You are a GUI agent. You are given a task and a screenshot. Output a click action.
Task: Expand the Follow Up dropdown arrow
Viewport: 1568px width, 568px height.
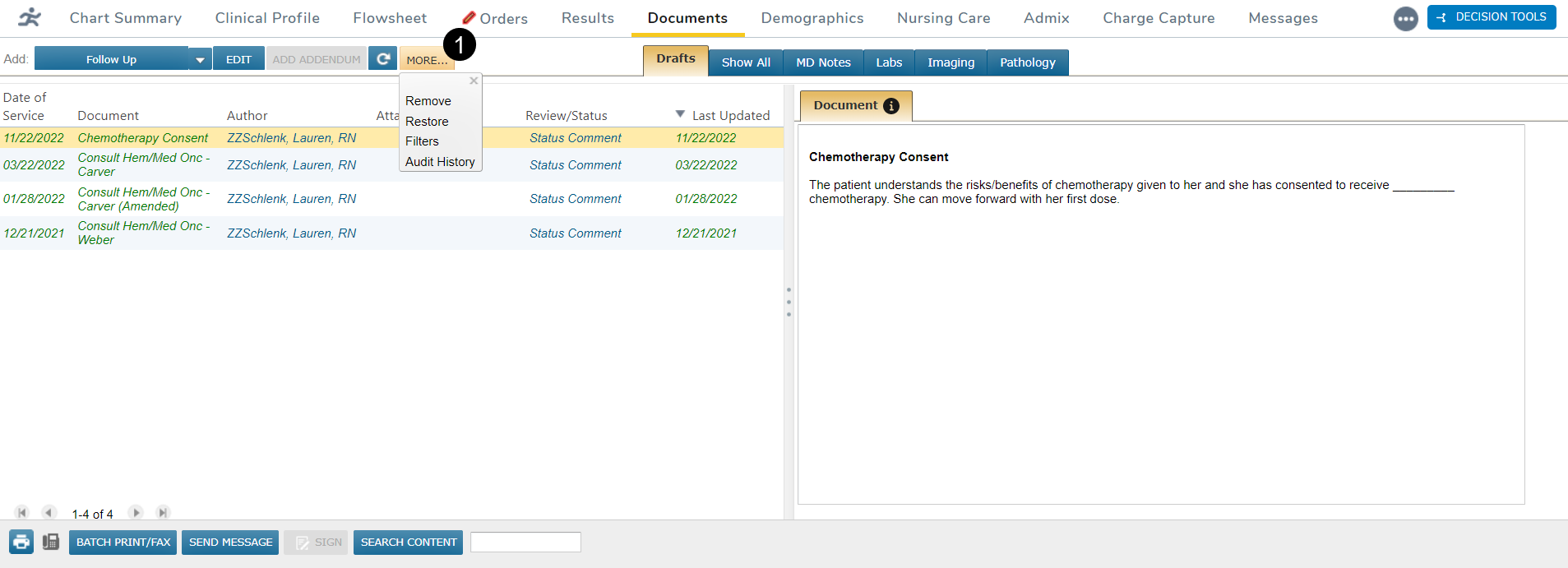tap(200, 59)
